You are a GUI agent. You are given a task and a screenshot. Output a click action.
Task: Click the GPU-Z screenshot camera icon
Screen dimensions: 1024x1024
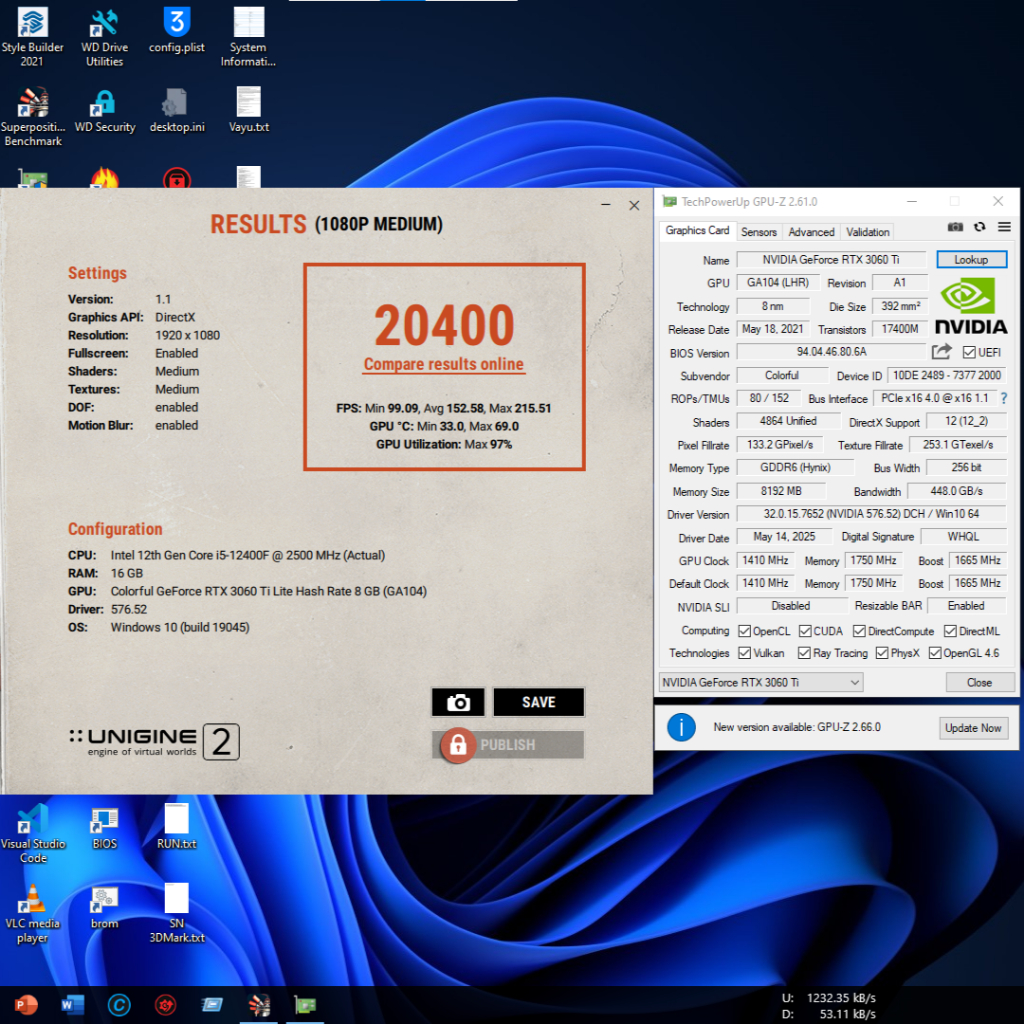(956, 229)
